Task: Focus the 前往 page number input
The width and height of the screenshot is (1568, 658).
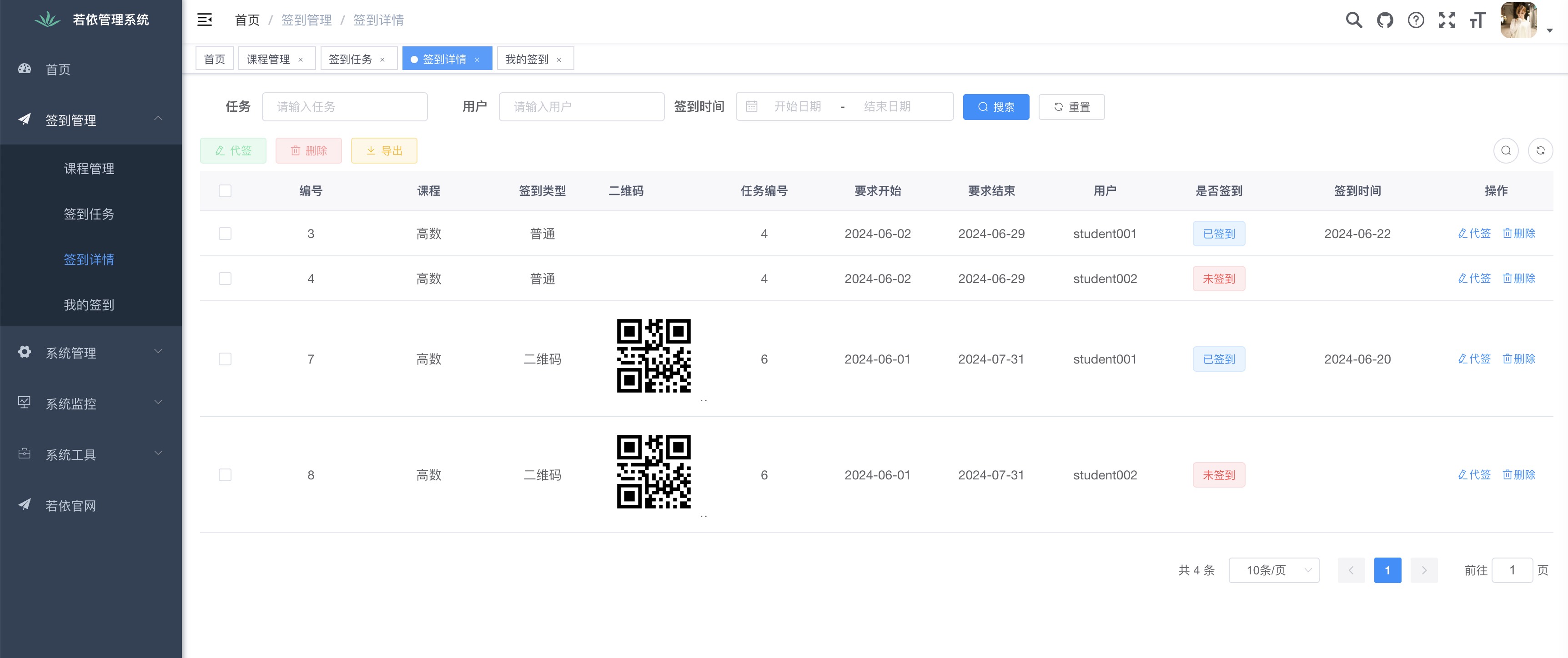Action: (x=1512, y=570)
